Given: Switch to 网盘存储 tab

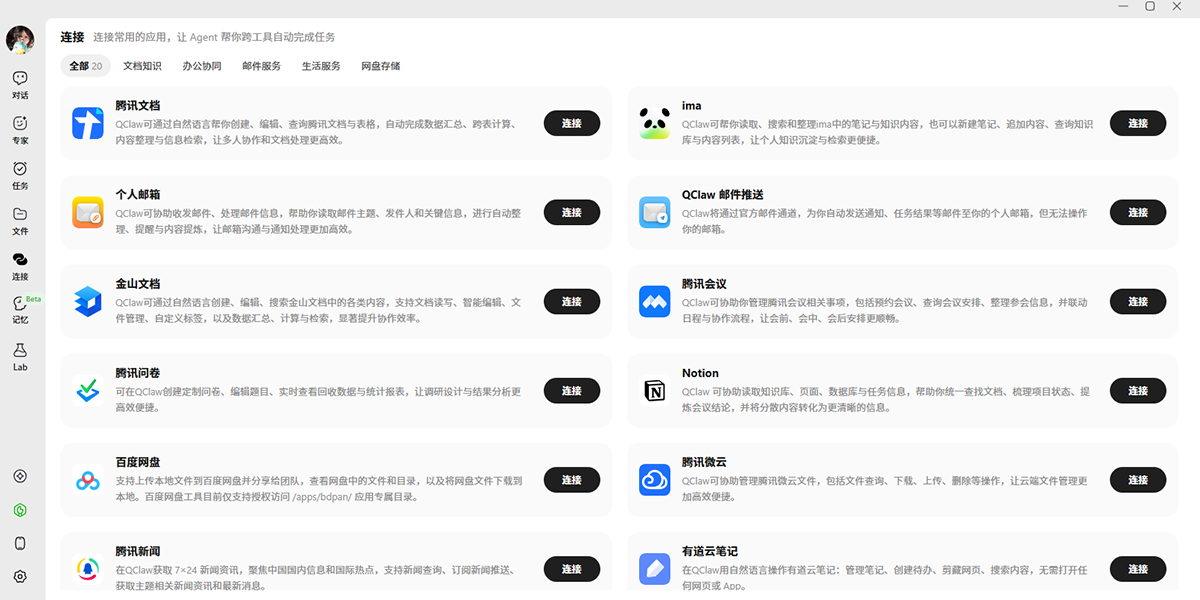Looking at the screenshot, I should point(381,66).
